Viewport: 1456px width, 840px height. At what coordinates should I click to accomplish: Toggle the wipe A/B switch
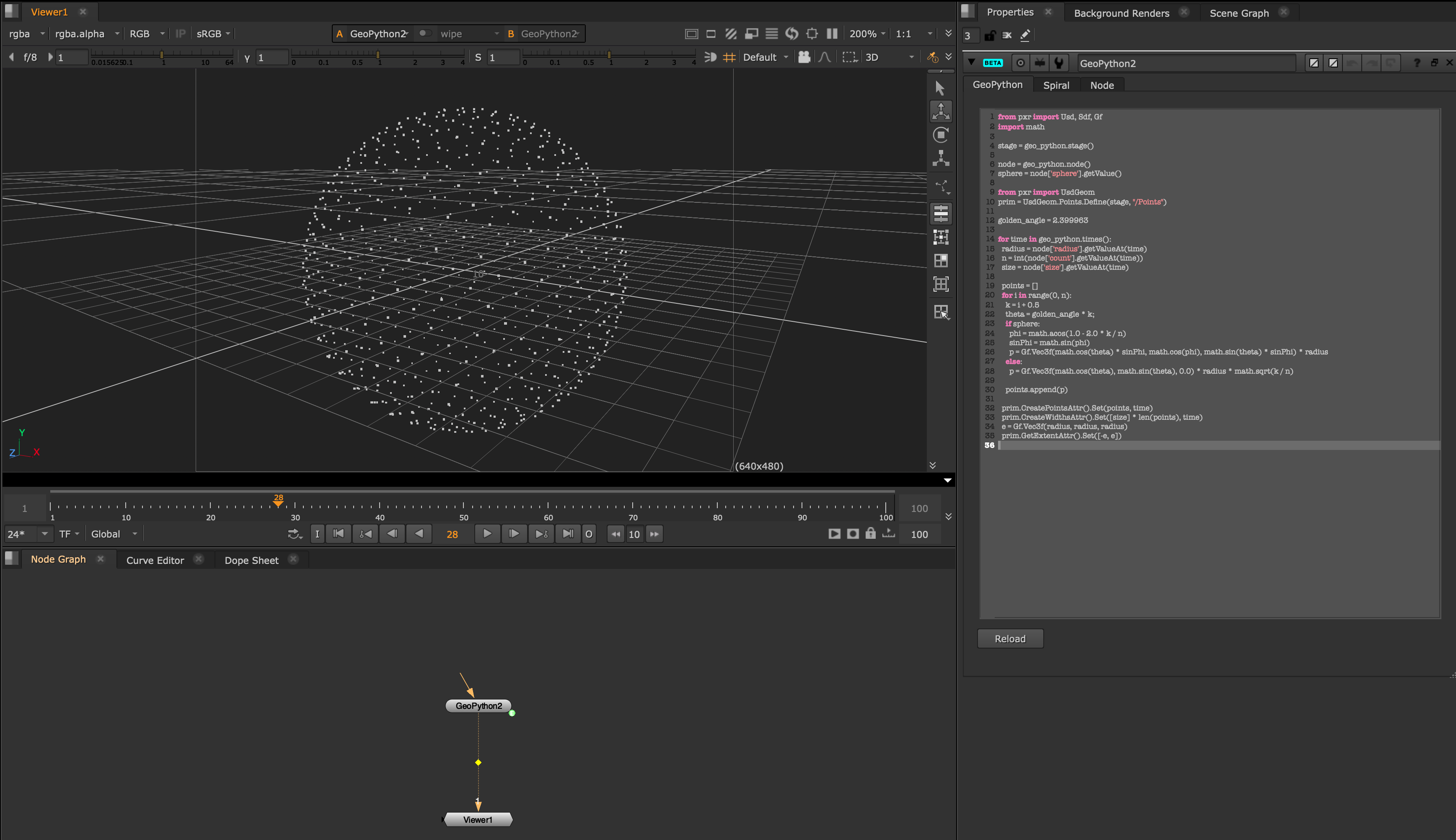tap(425, 34)
